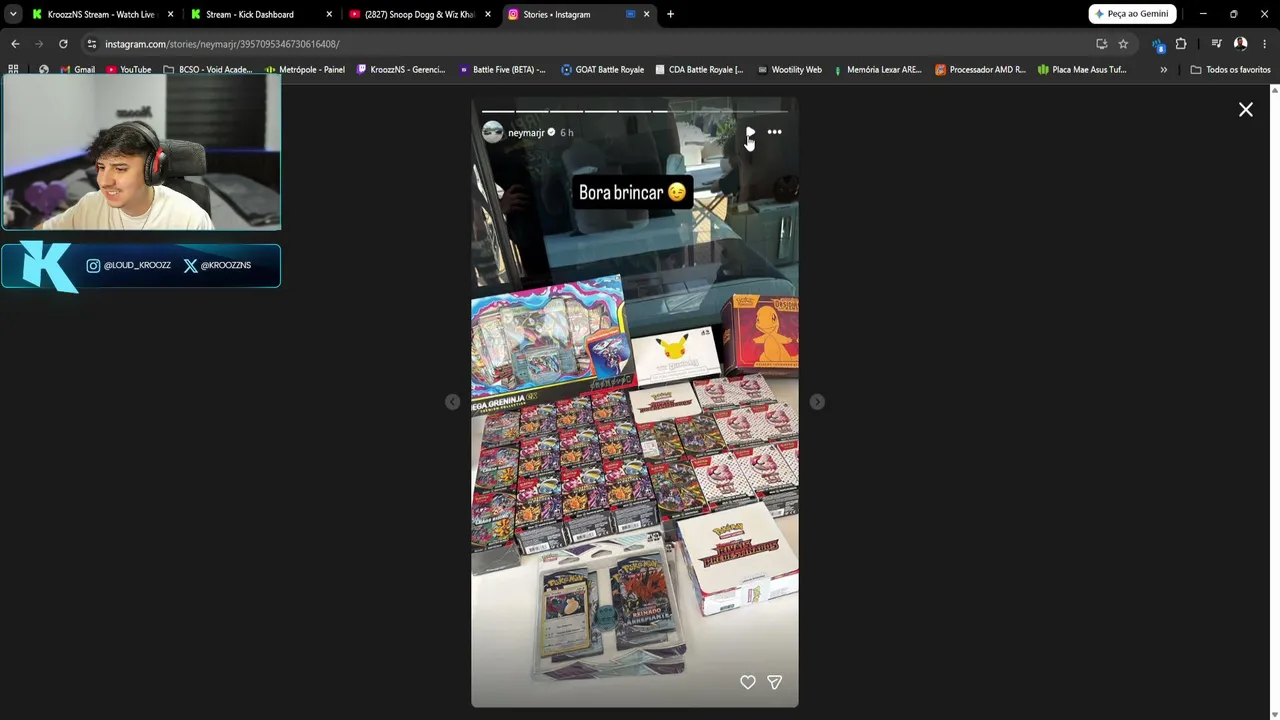1280x720 pixels.
Task: Expand the tab search dropdown
Action: click(13, 14)
